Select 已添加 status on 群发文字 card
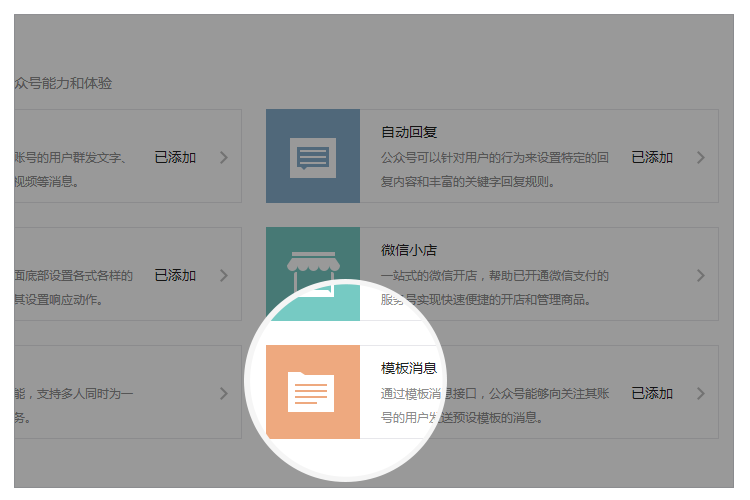The height and width of the screenshot is (500, 750). click(175, 157)
